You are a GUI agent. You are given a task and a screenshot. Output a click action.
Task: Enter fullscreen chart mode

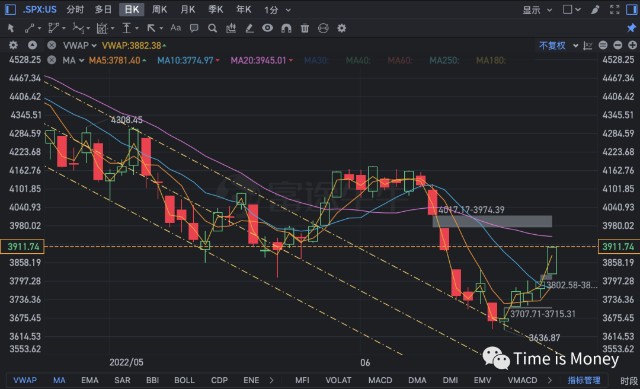coord(614,10)
